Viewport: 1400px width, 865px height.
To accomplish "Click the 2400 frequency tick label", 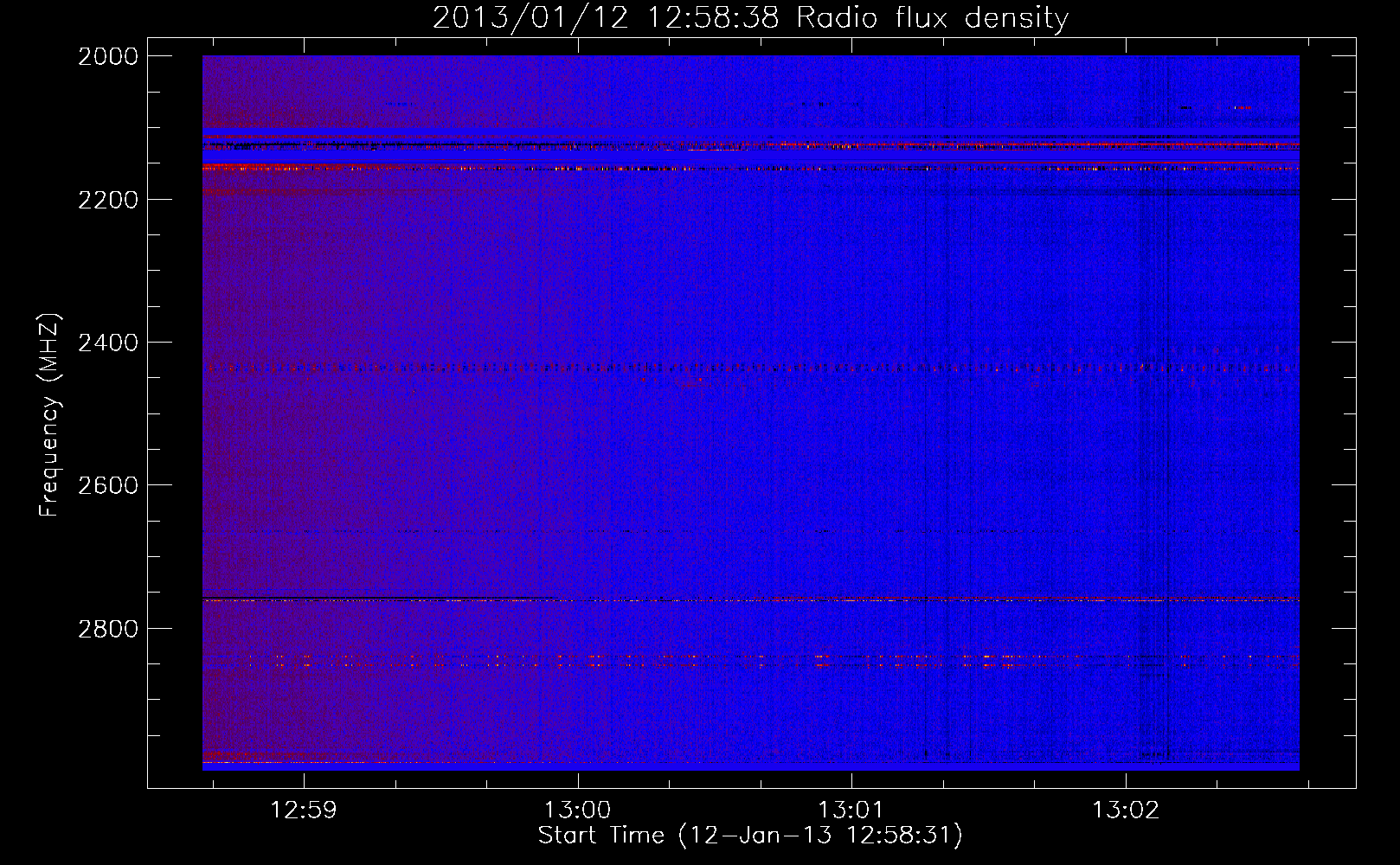I will (108, 343).
